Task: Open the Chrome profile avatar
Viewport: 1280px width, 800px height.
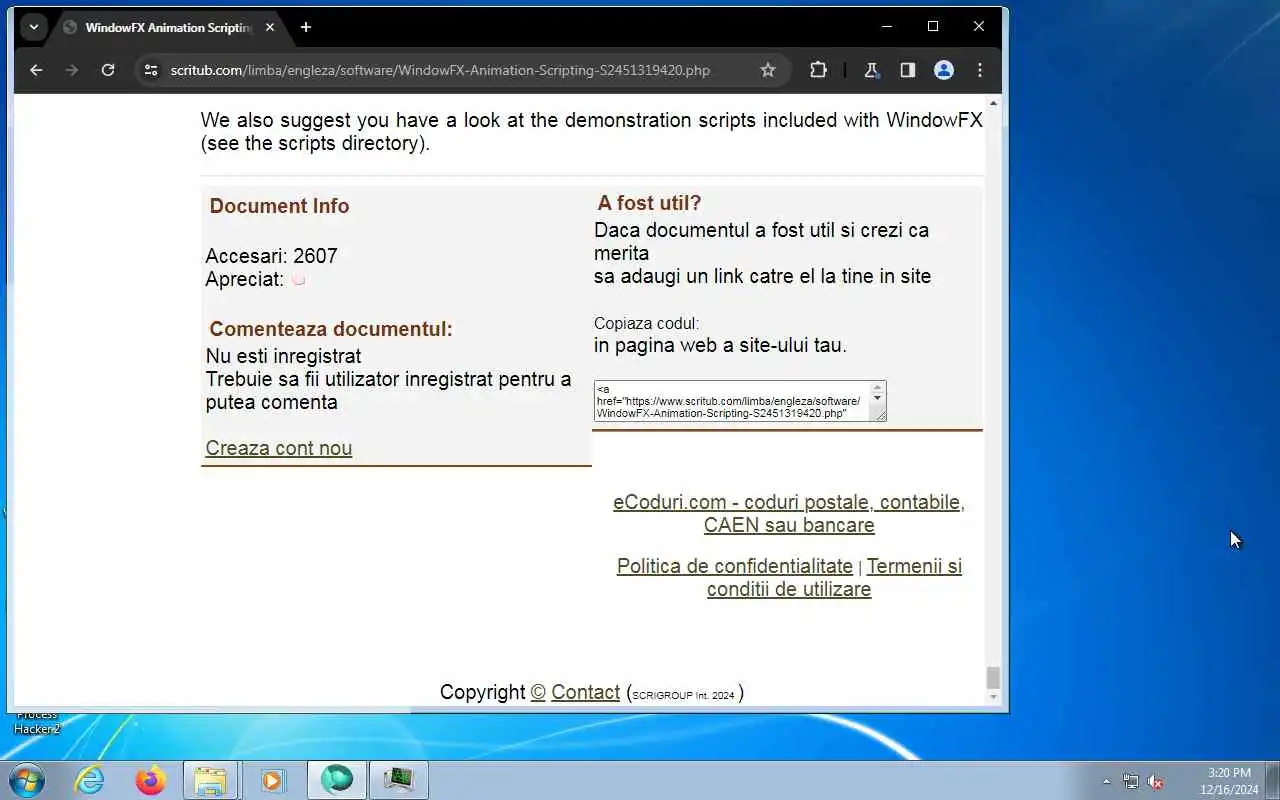Action: coord(943,70)
